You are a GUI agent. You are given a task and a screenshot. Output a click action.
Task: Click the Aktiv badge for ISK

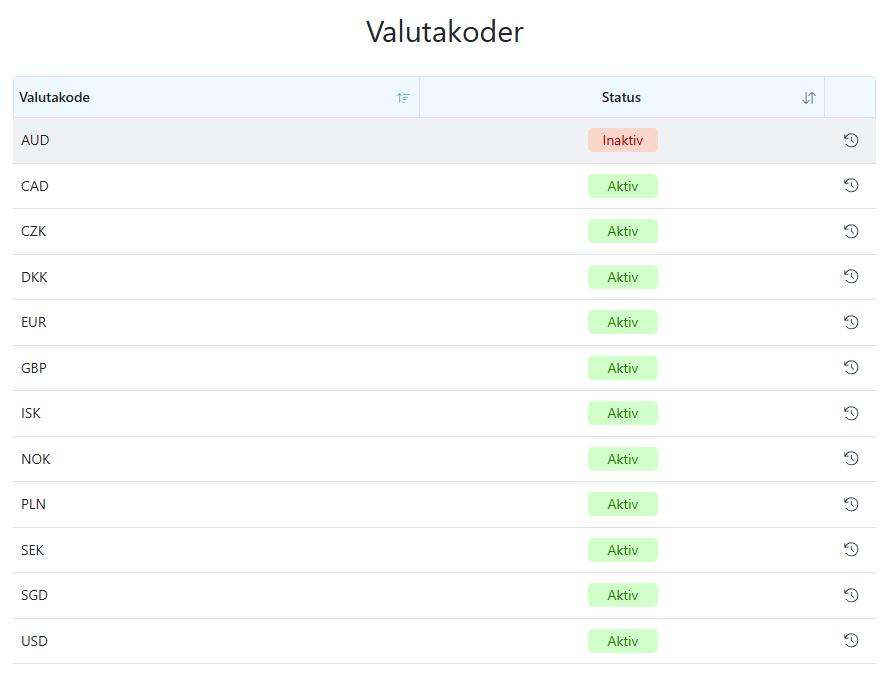coord(623,413)
